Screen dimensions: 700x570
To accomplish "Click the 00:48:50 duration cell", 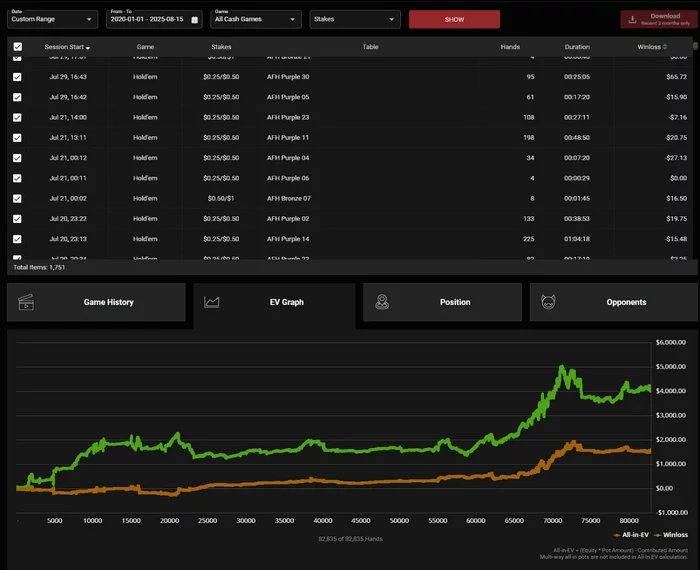I will pyautogui.click(x=577, y=137).
